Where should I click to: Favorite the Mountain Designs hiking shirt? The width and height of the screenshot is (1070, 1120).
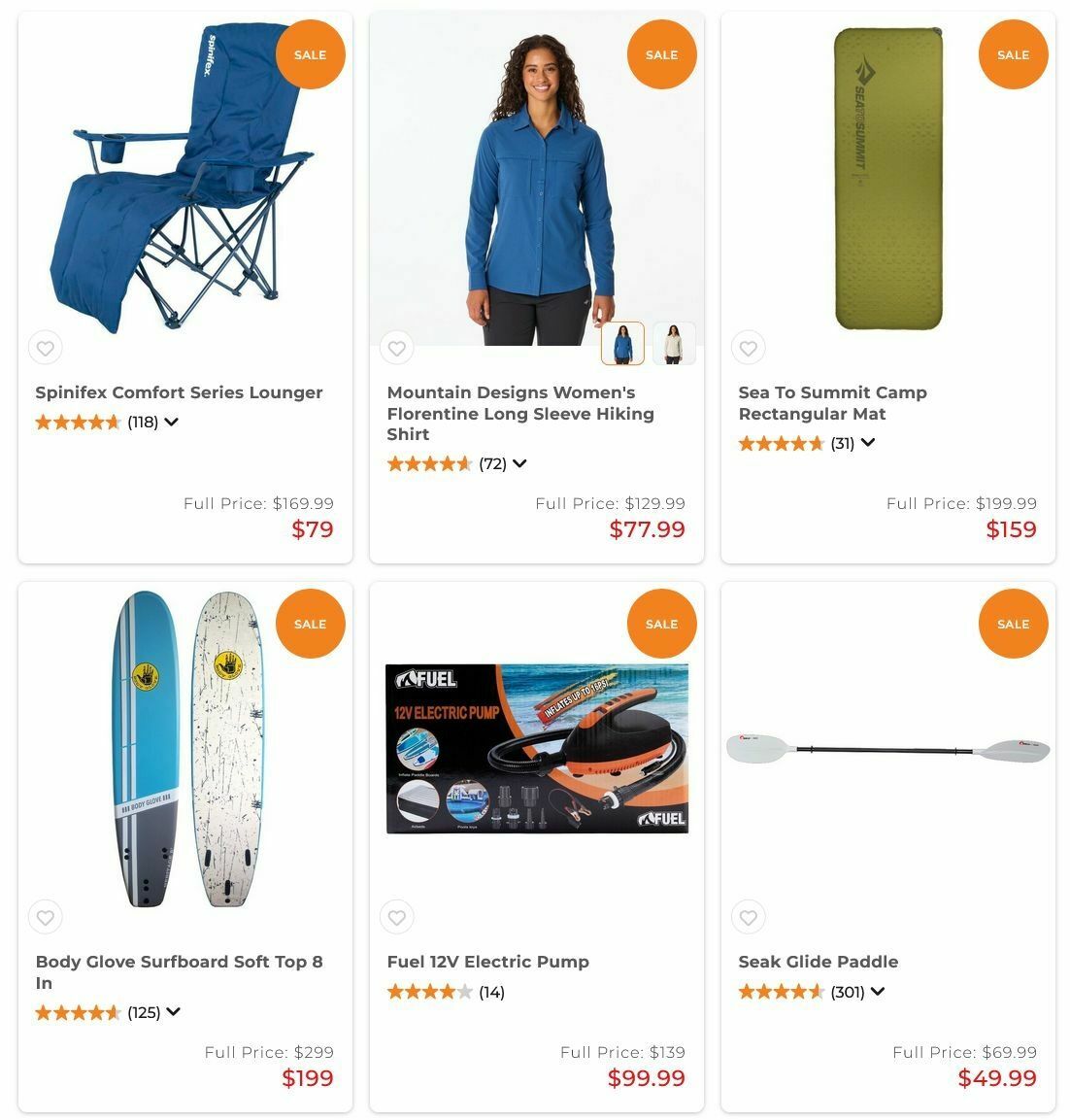click(397, 348)
